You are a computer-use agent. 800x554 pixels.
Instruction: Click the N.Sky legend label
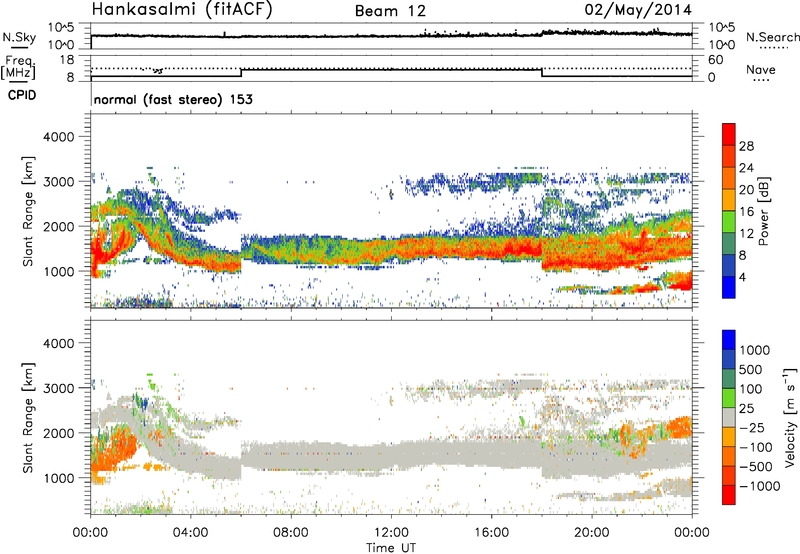[x=19, y=37]
